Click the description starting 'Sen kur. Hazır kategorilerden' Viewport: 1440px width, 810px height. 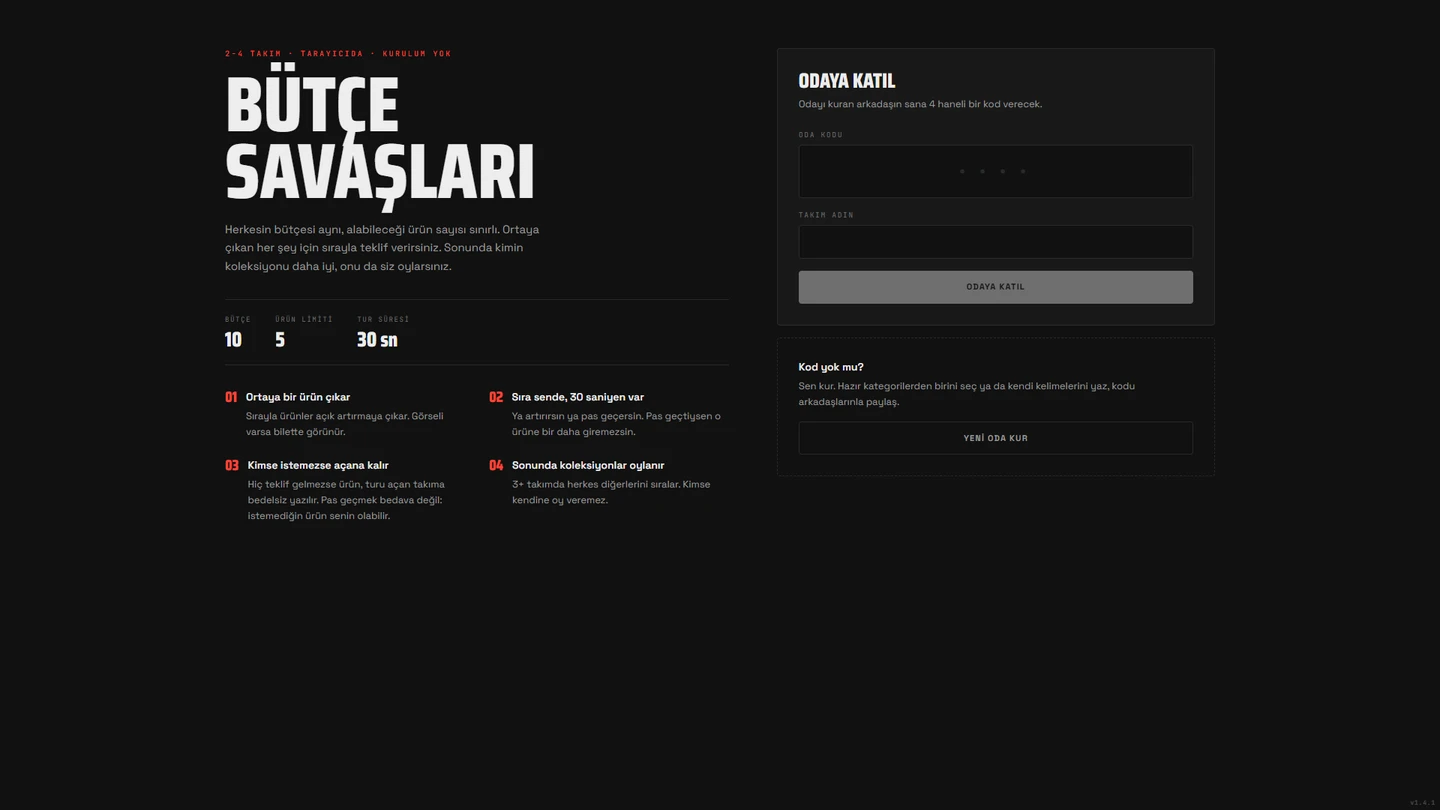[966, 394]
